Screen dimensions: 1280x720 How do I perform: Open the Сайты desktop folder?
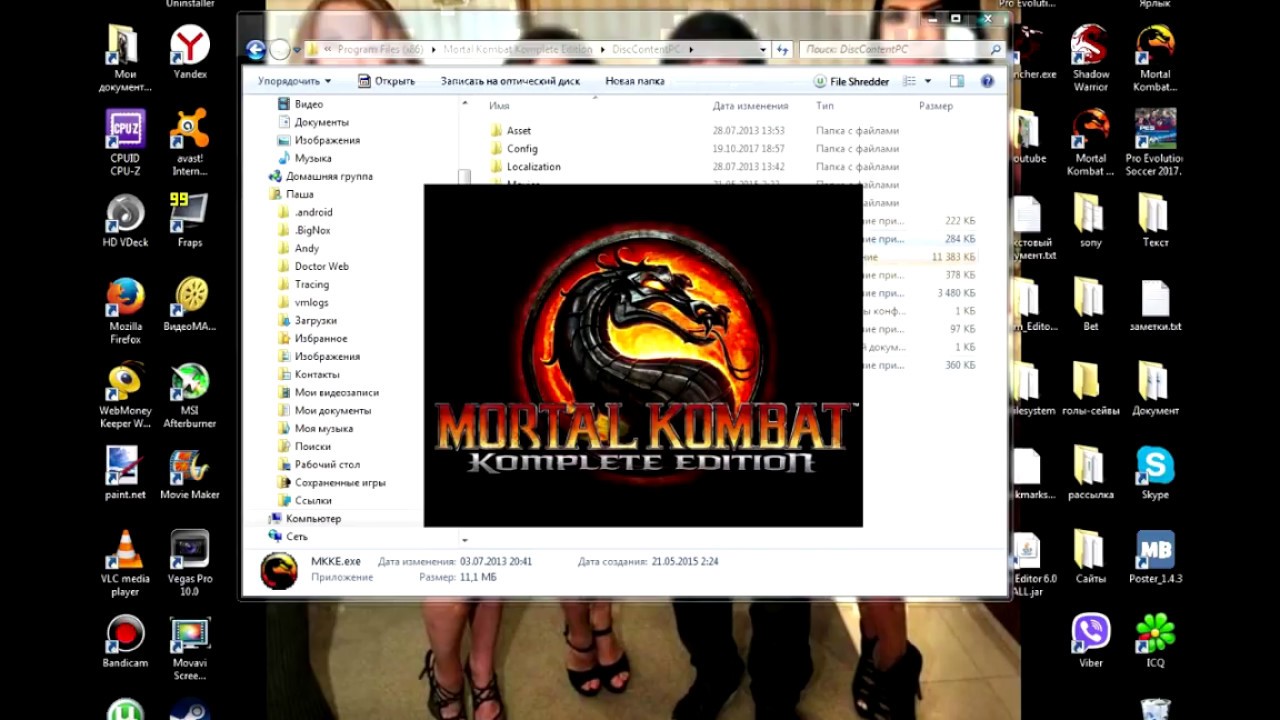(1090, 558)
